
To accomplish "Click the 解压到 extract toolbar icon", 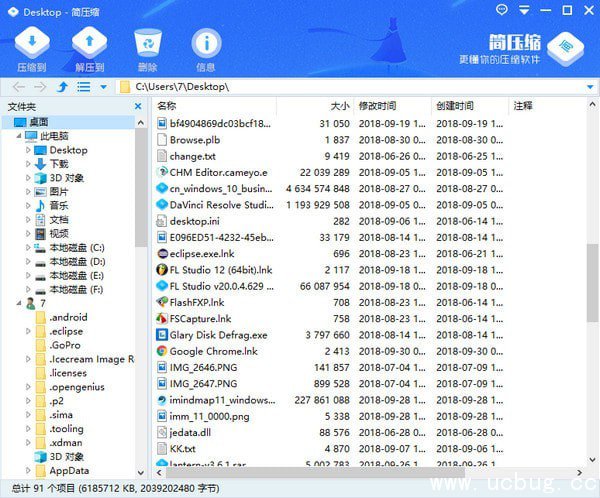I will tap(90, 43).
